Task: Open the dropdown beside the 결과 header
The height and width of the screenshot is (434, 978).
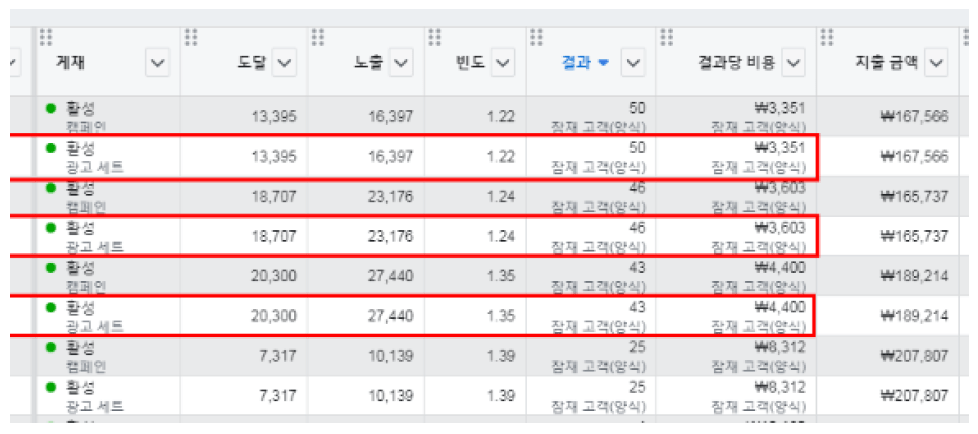Action: tap(633, 64)
